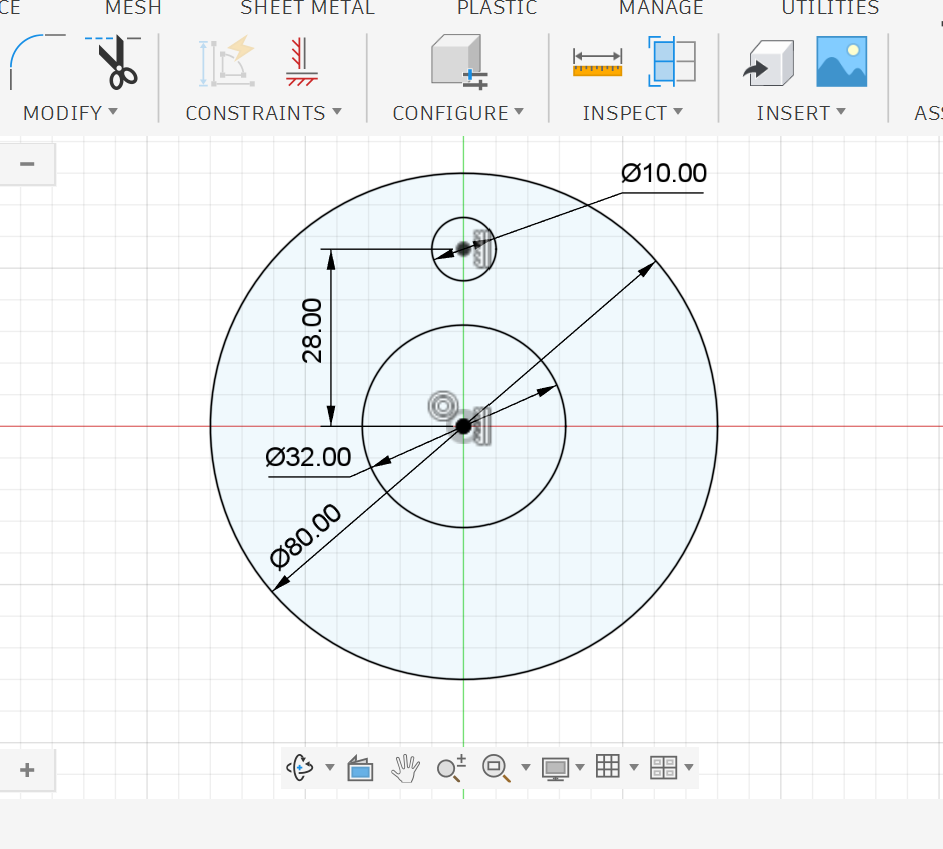Collapse panel with the minus button
Image resolution: width=943 pixels, height=849 pixels.
[x=27, y=164]
